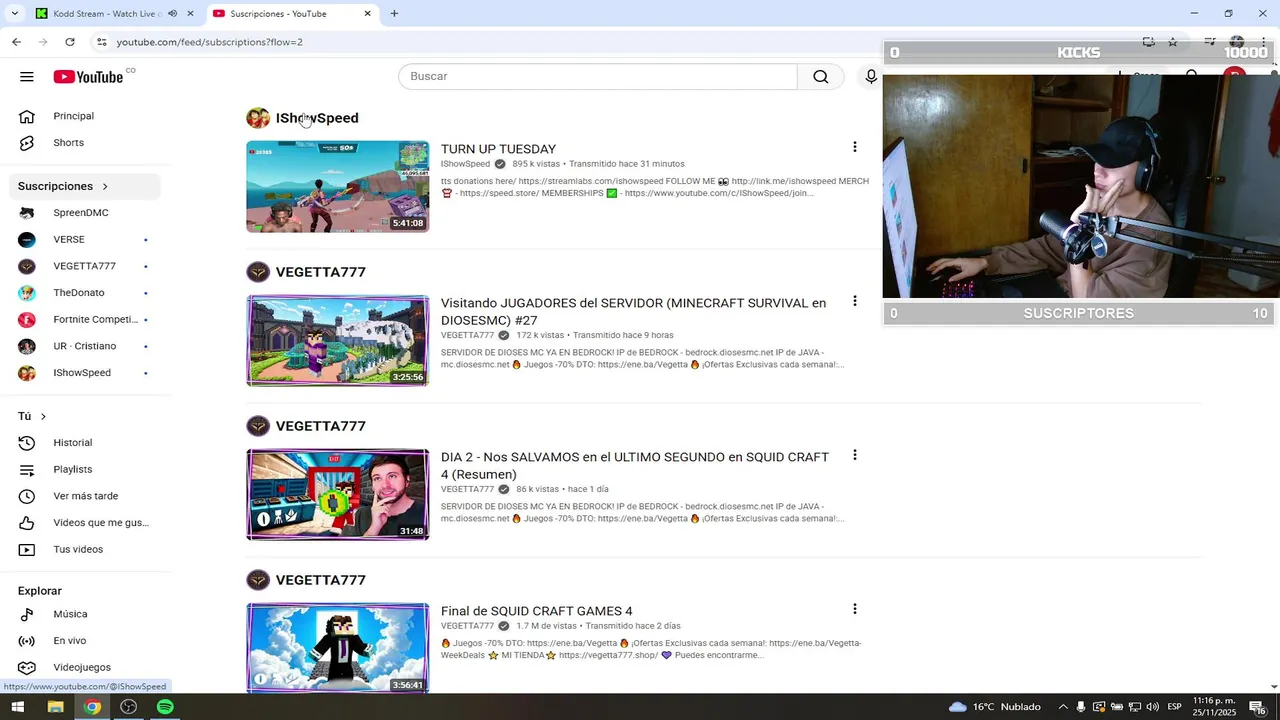Open clock showing 11:16 p. m.
Image resolution: width=1280 pixels, height=720 pixels.
click(1214, 707)
